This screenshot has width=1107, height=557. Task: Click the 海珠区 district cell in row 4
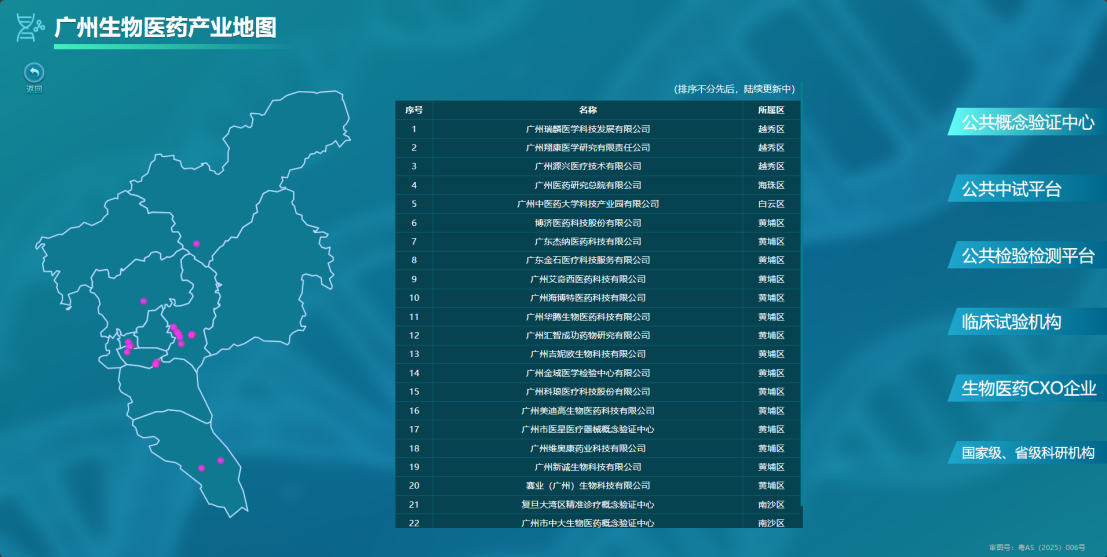click(x=771, y=185)
